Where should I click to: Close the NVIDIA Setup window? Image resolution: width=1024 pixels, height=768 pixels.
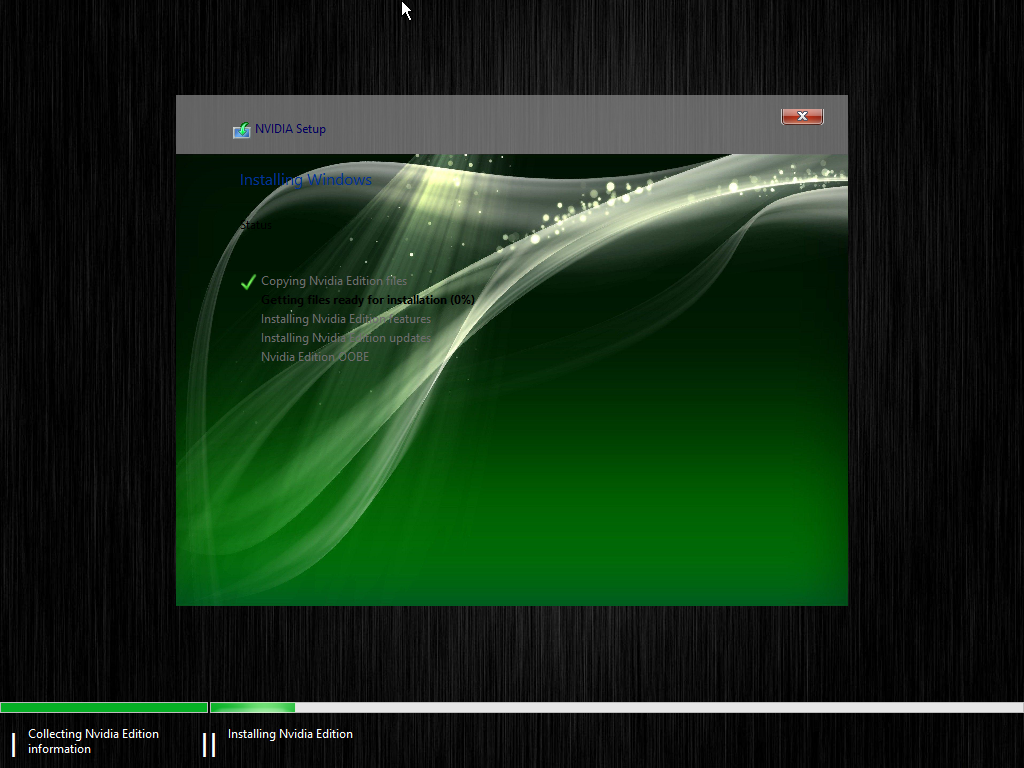[x=802, y=116]
